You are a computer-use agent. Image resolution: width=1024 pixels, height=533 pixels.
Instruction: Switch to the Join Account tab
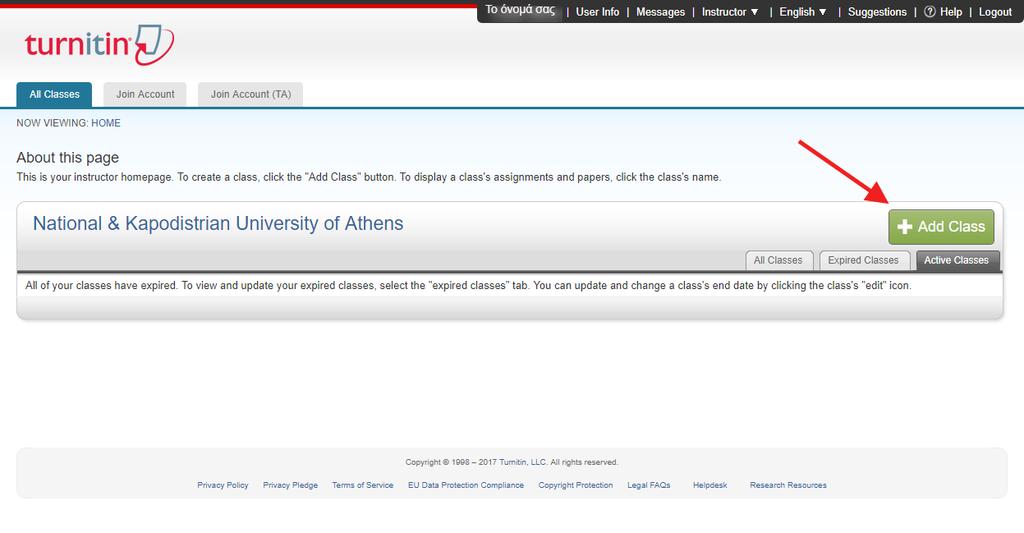point(145,94)
